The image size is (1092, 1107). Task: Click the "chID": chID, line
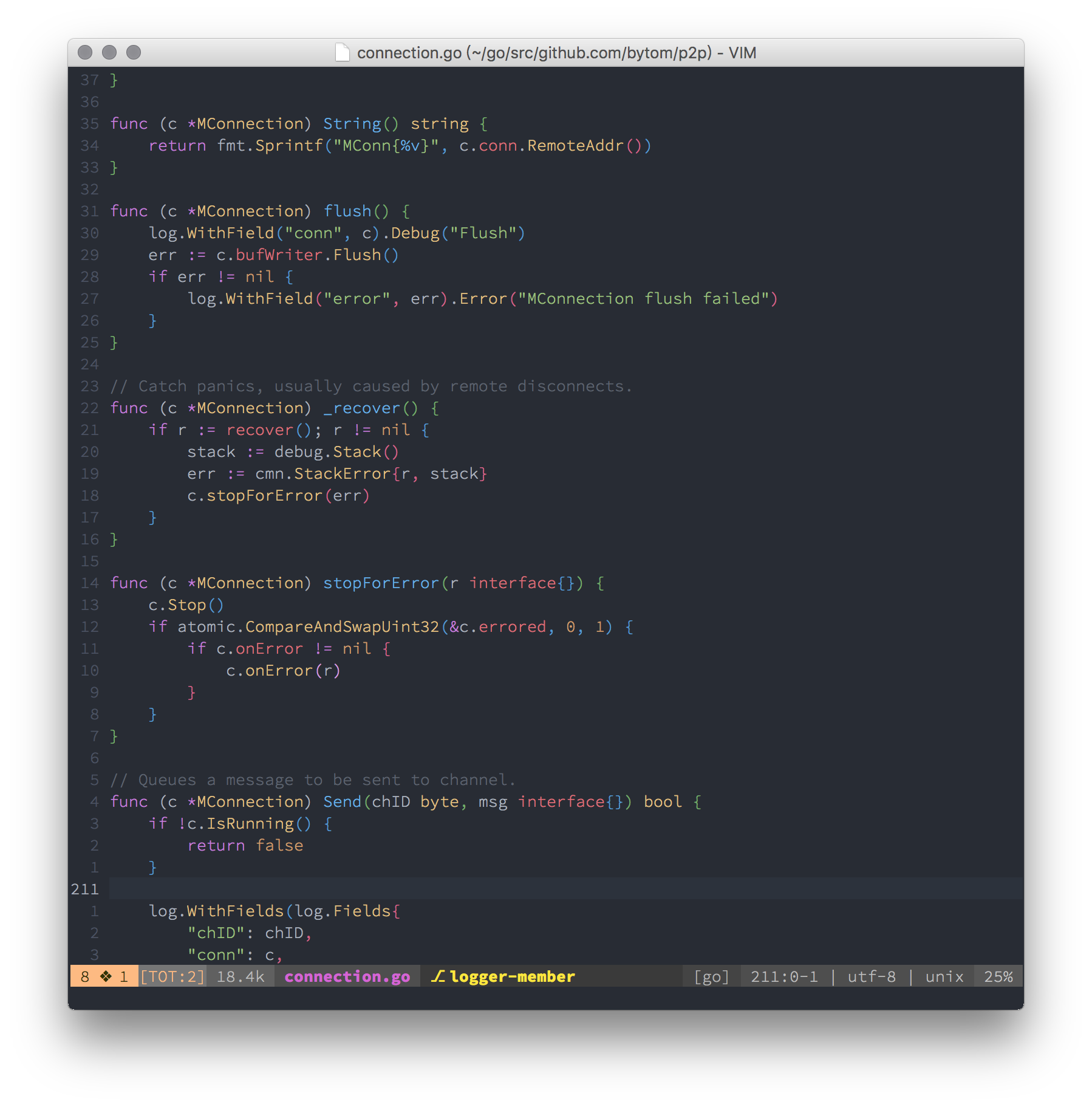click(249, 933)
